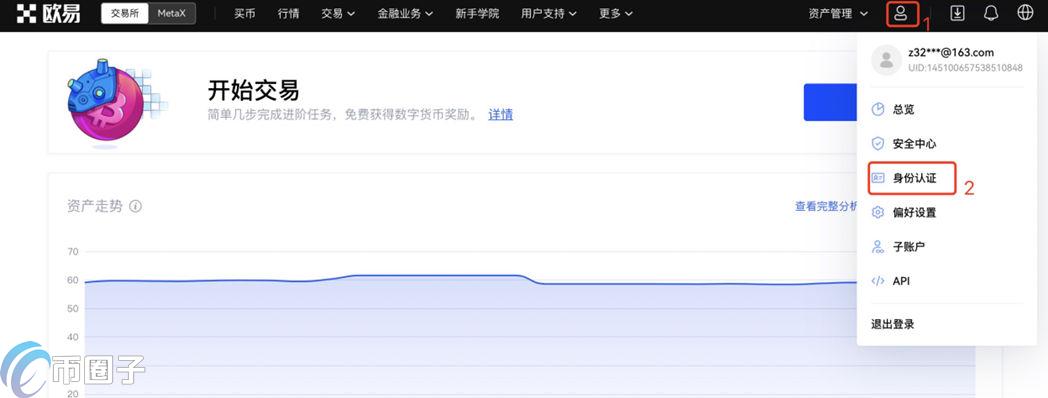Expand the 资产管理 dropdown
The height and width of the screenshot is (398, 1048).
(x=838, y=13)
